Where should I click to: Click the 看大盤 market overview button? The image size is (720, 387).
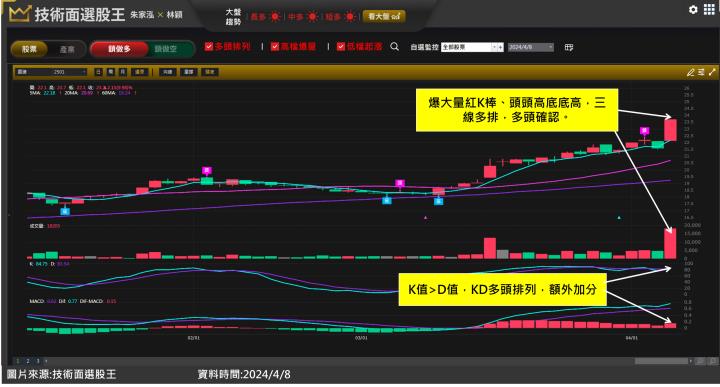(x=384, y=17)
